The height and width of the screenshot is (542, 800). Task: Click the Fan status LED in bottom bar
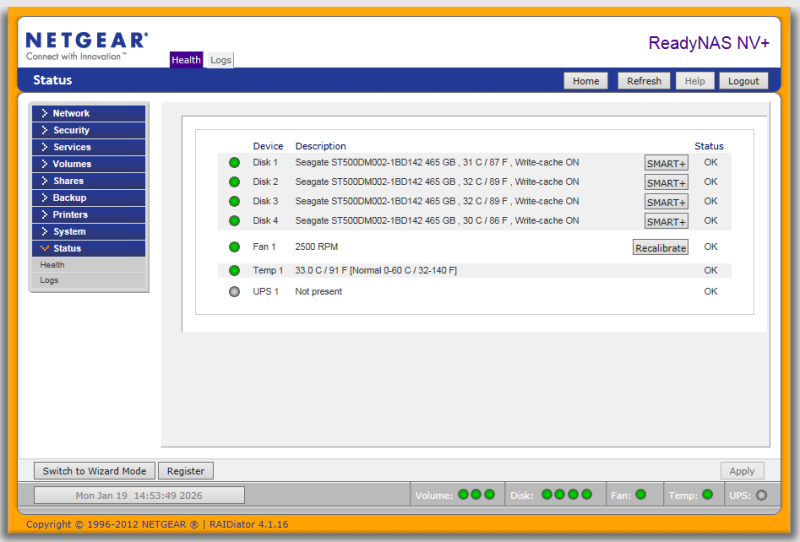click(x=641, y=495)
